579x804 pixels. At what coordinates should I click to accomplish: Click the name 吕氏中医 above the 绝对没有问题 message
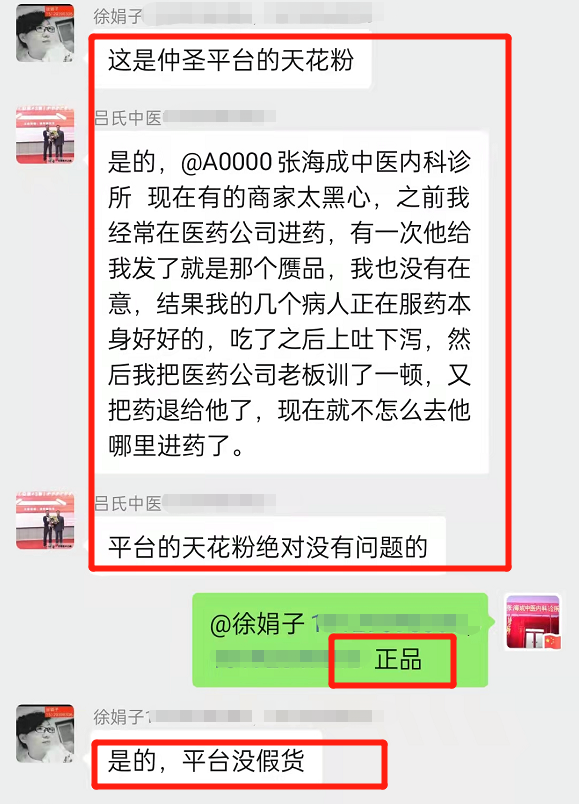(127, 504)
